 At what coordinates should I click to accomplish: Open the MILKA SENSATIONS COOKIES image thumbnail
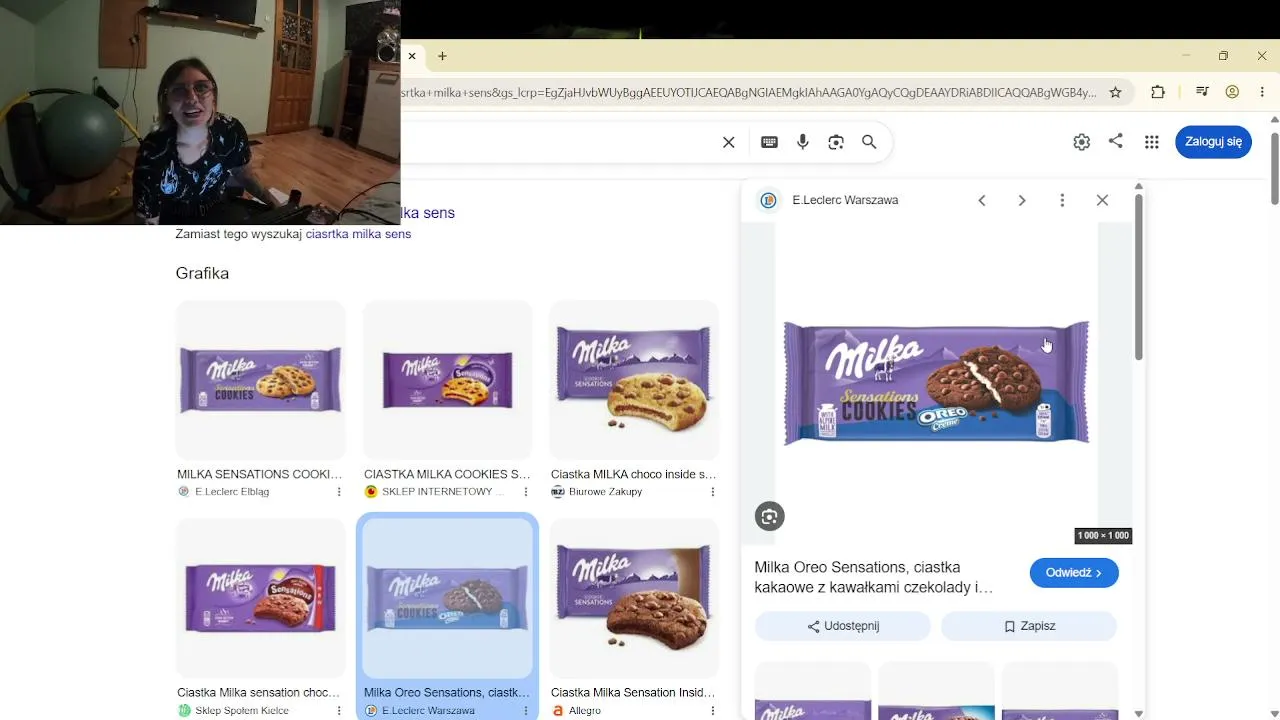(x=260, y=380)
